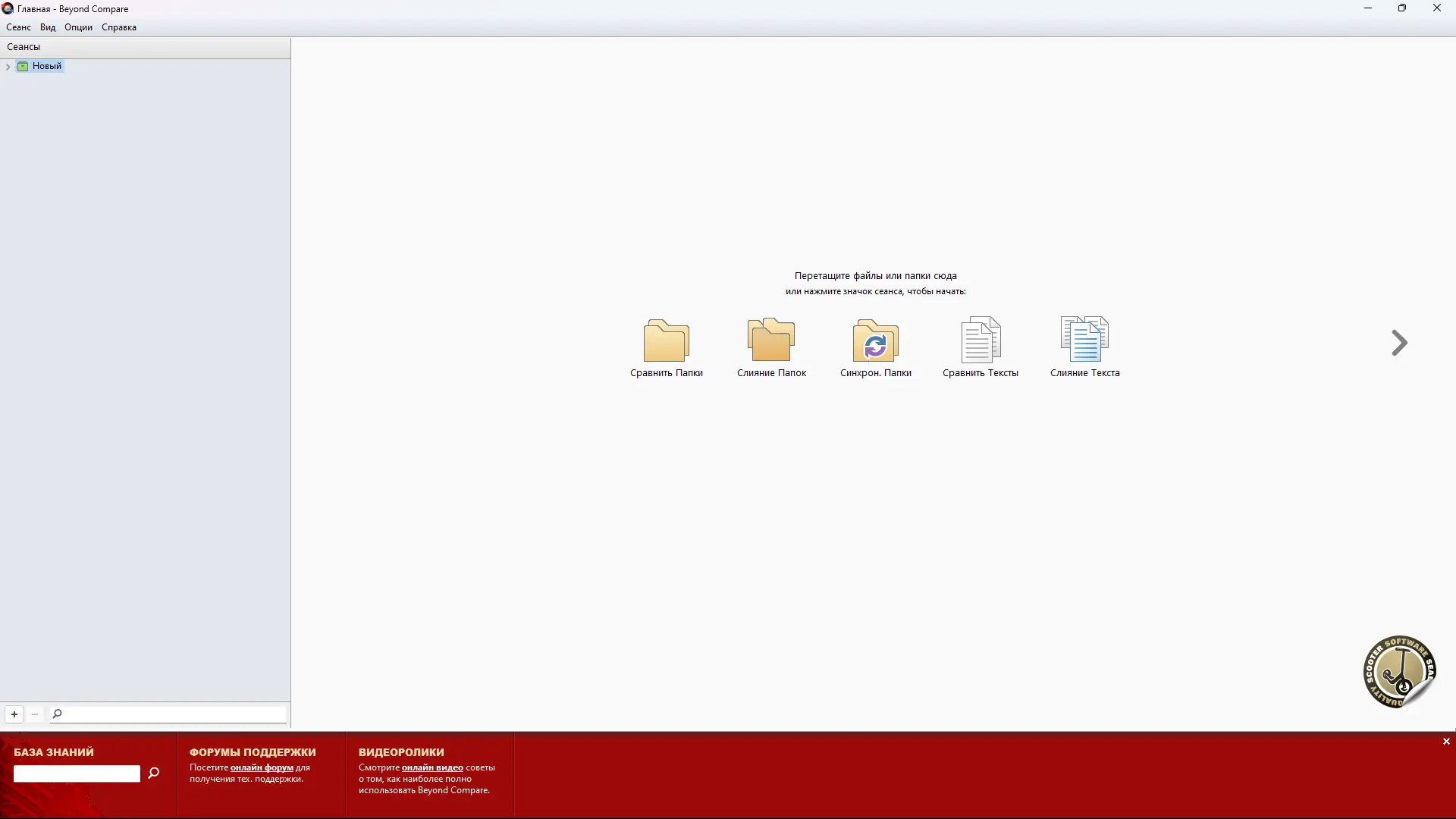Open the Сеанс menu
1456x819 pixels.
[x=18, y=27]
